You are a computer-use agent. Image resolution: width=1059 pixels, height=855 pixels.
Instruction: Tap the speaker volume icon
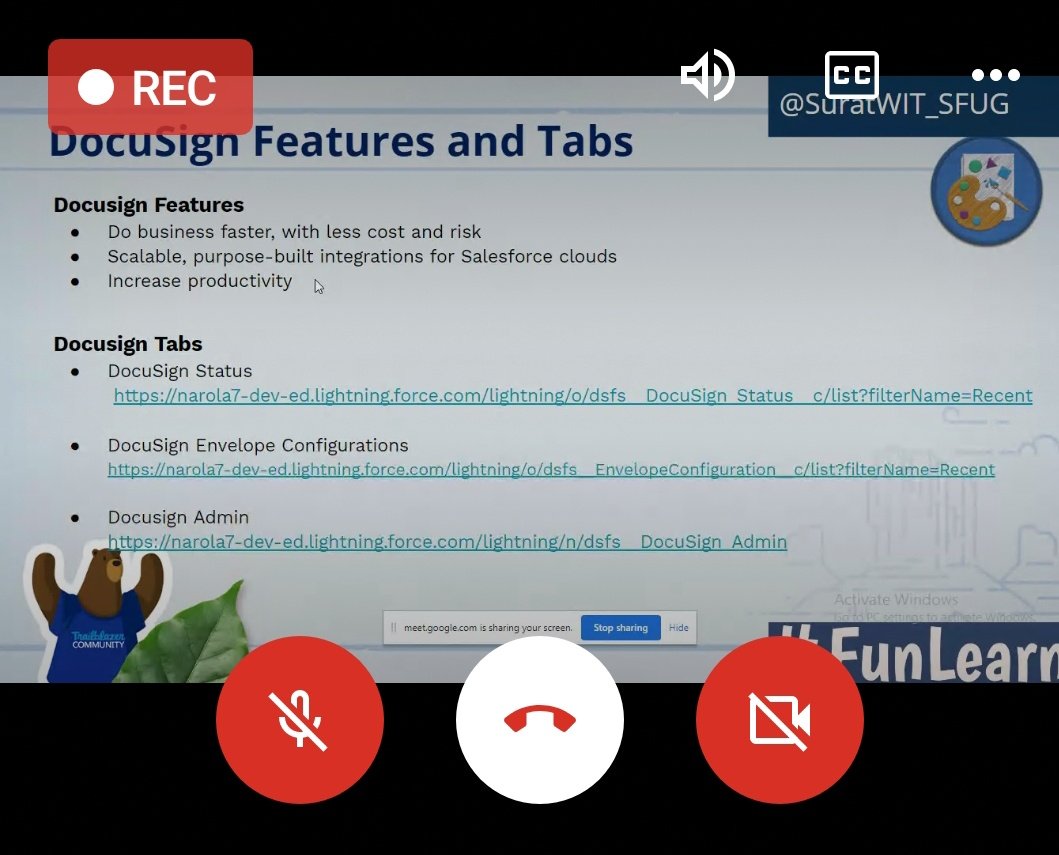(x=707, y=75)
